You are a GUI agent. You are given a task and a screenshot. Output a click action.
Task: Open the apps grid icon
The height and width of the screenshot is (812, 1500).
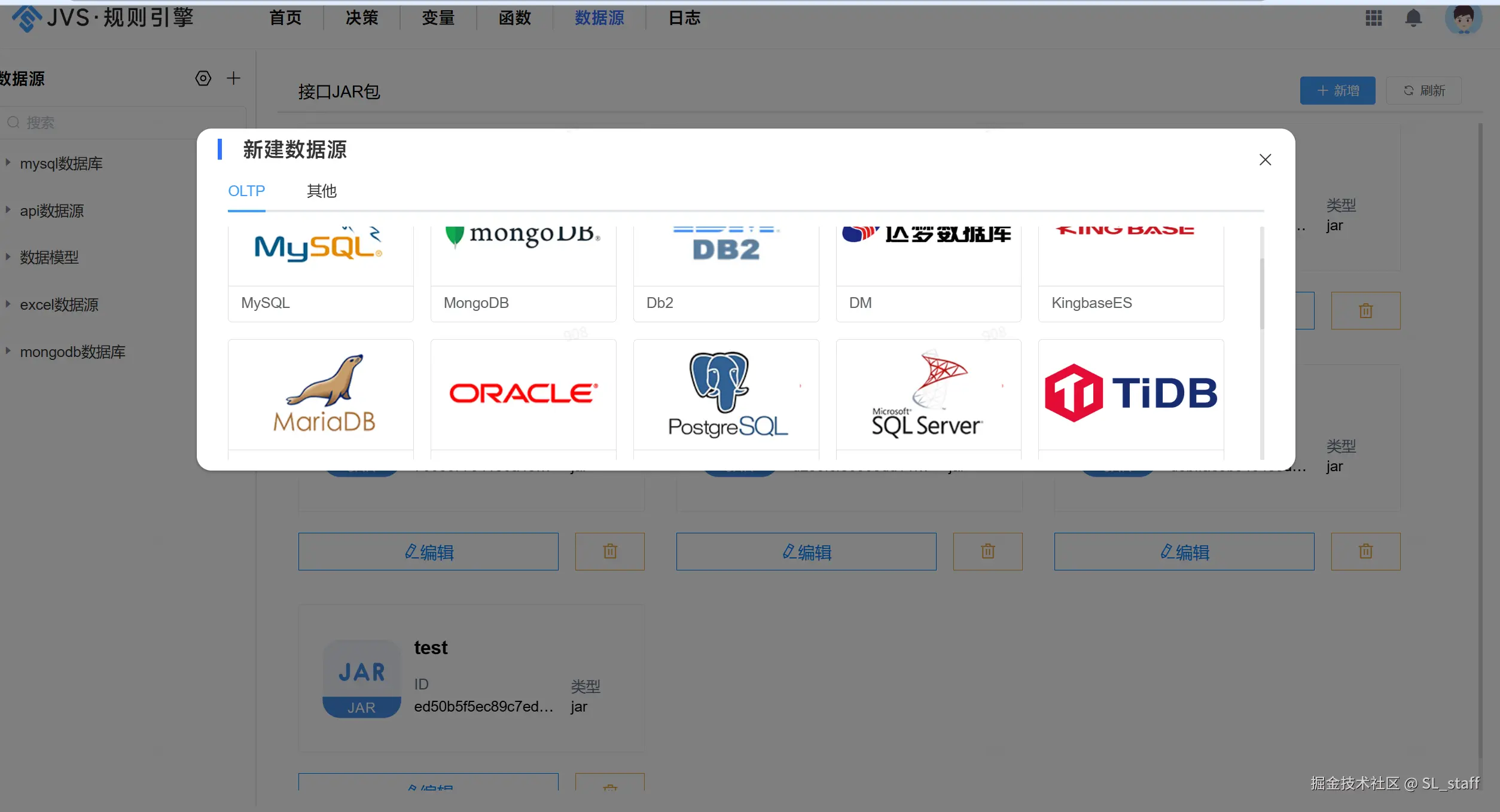pos(1373,18)
